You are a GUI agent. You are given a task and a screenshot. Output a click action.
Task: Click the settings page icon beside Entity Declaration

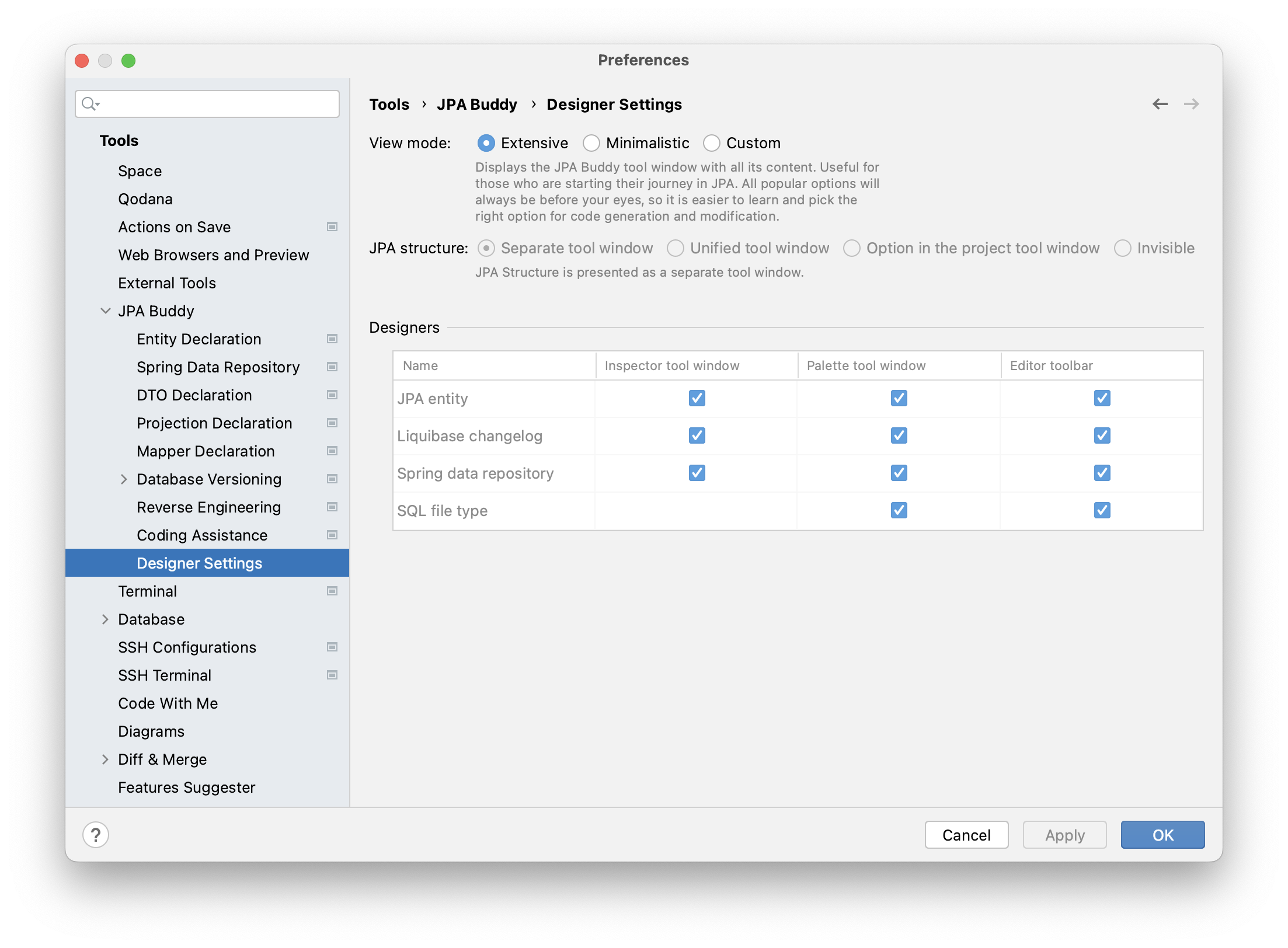pyautogui.click(x=332, y=338)
